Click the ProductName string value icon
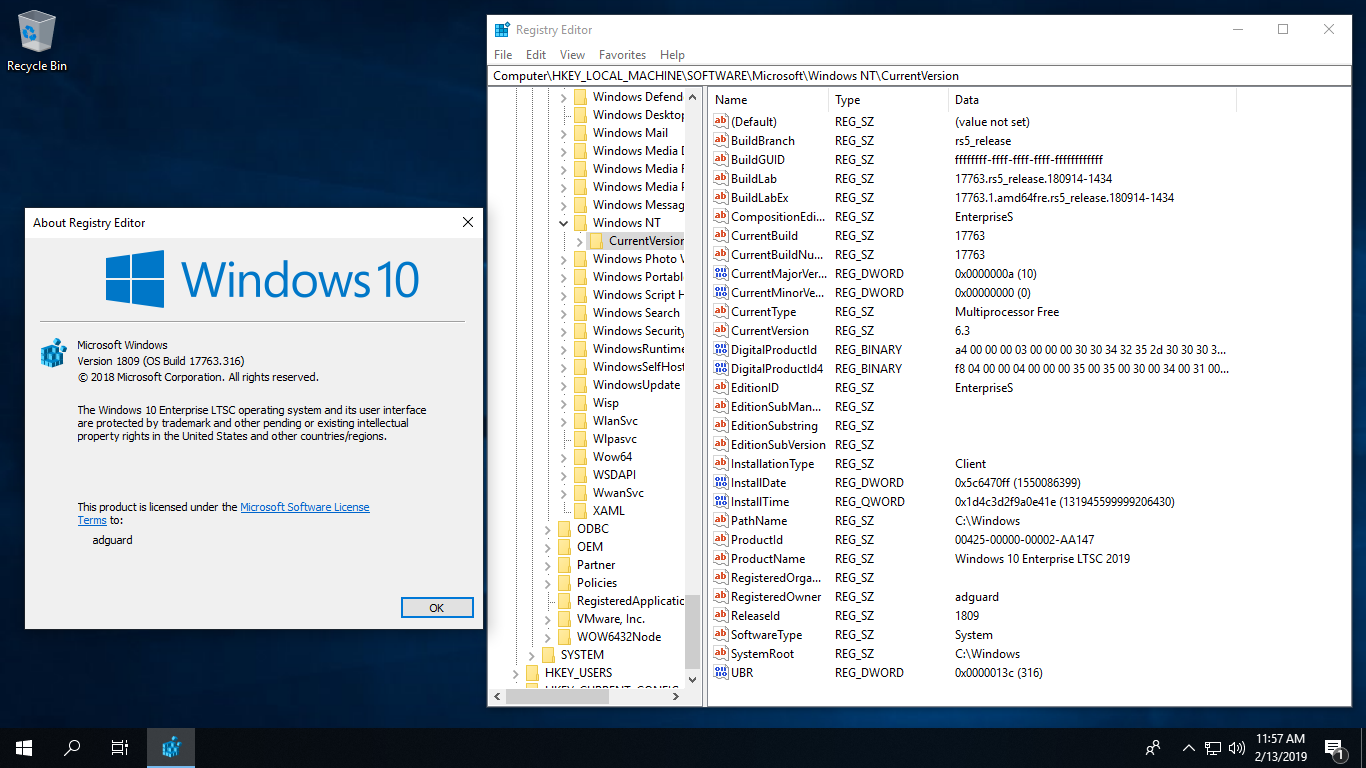This screenshot has height=768, width=1366. click(721, 558)
